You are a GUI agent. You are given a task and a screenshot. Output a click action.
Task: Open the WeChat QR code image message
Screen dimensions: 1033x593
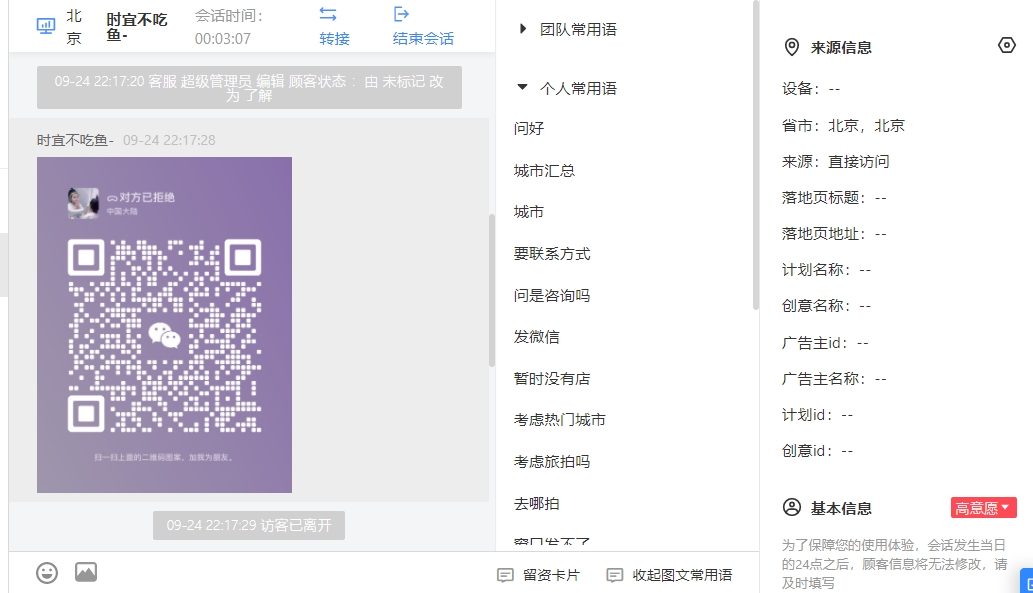coord(164,325)
